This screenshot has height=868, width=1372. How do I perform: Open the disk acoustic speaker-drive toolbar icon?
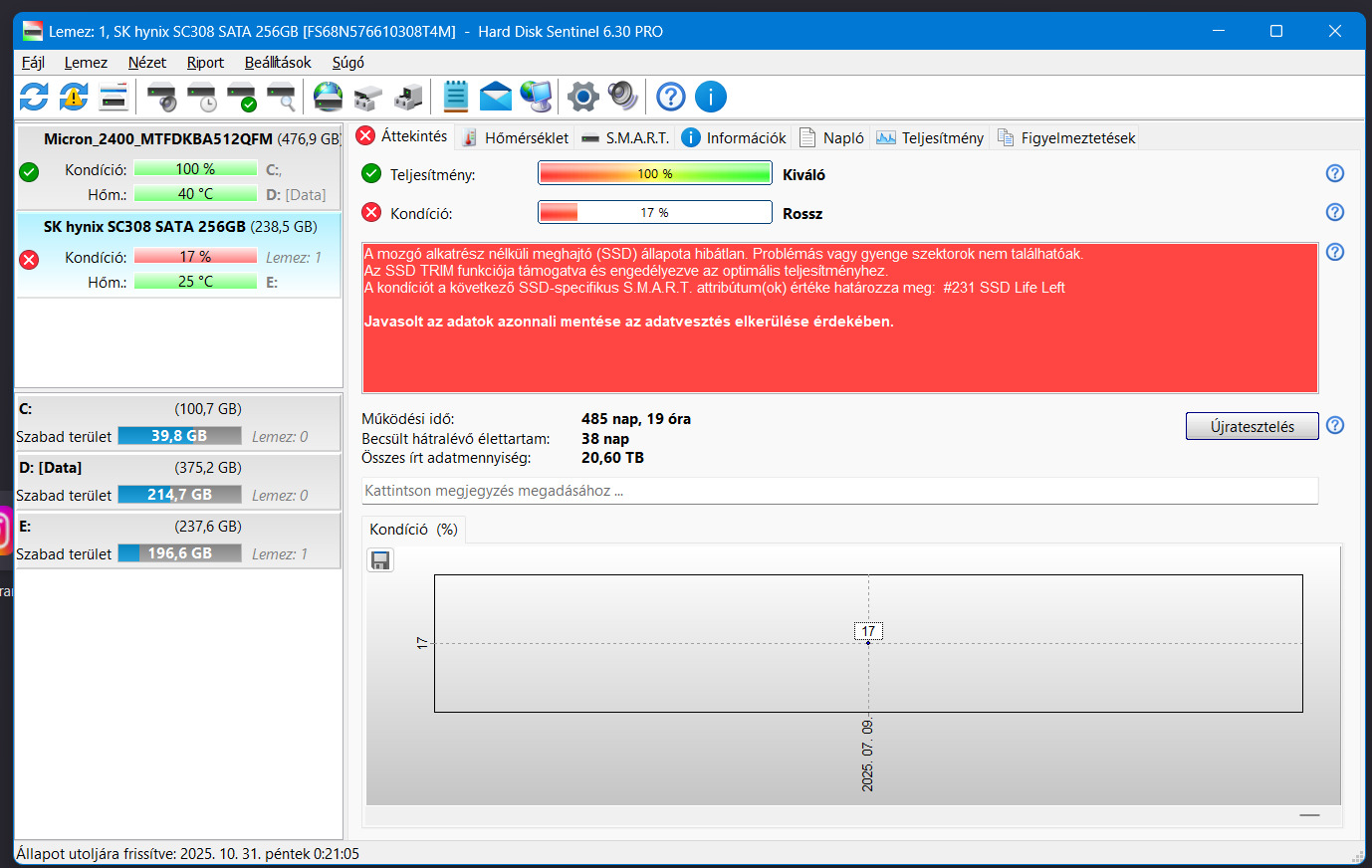161,97
